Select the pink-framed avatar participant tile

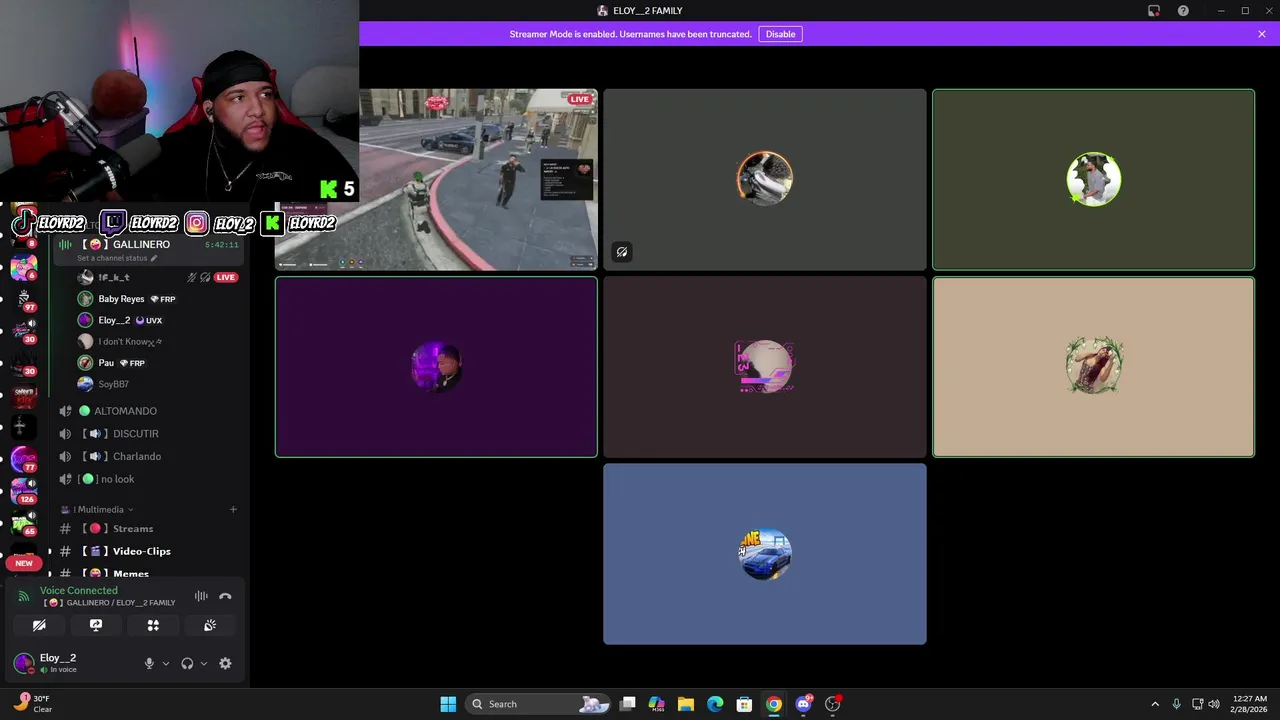tap(765, 367)
